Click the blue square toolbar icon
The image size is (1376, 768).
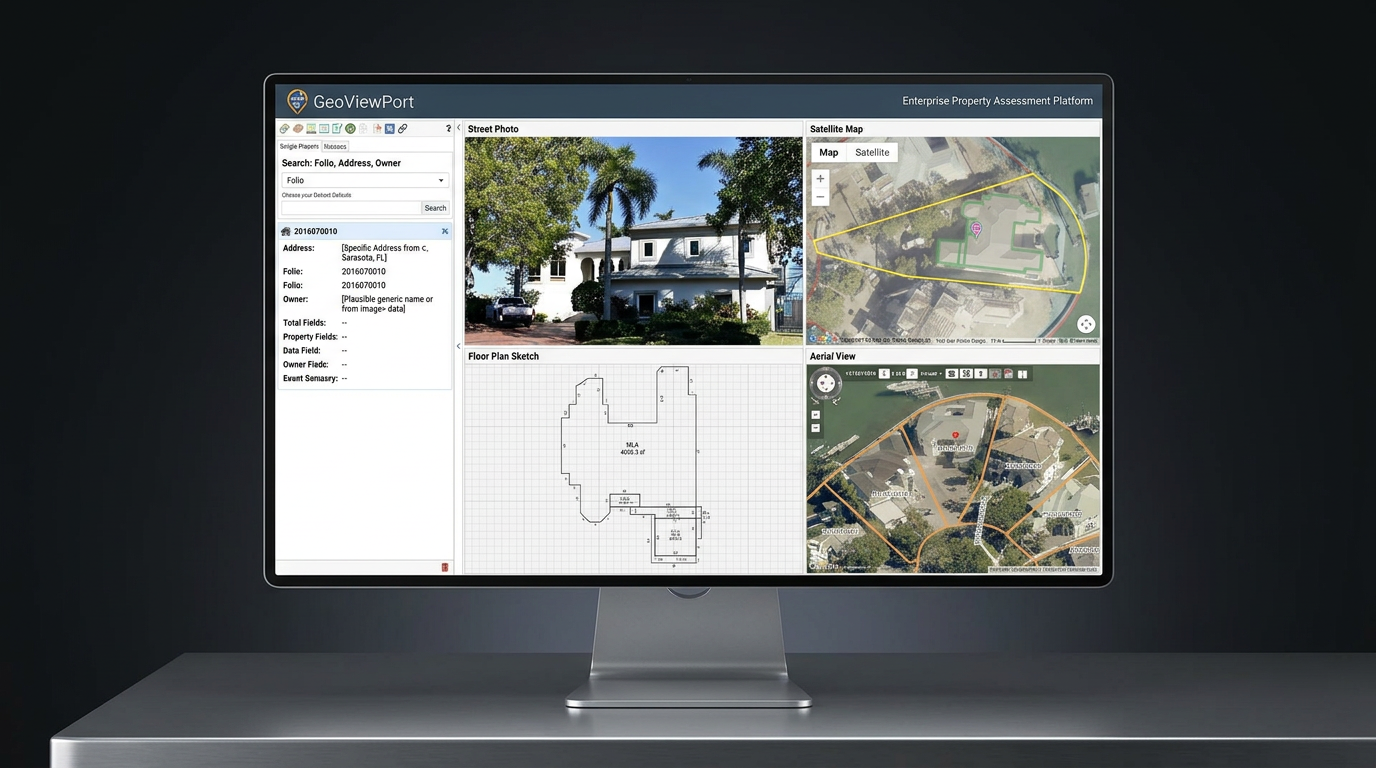coord(389,128)
